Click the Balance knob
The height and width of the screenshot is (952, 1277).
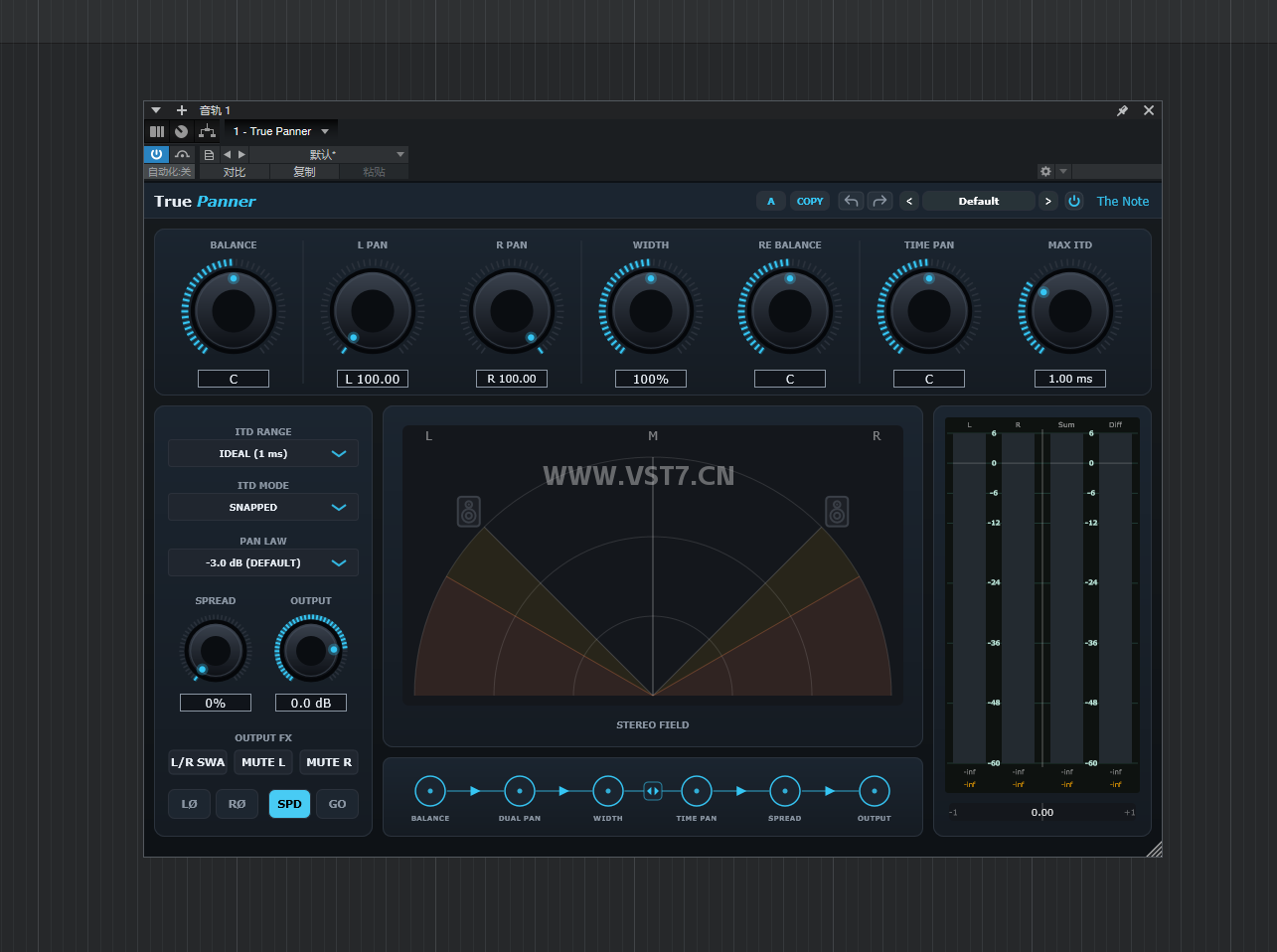(234, 311)
